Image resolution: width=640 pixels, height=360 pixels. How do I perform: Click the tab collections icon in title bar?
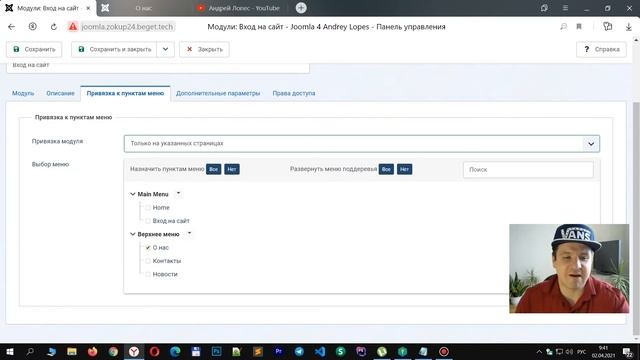click(x=544, y=8)
